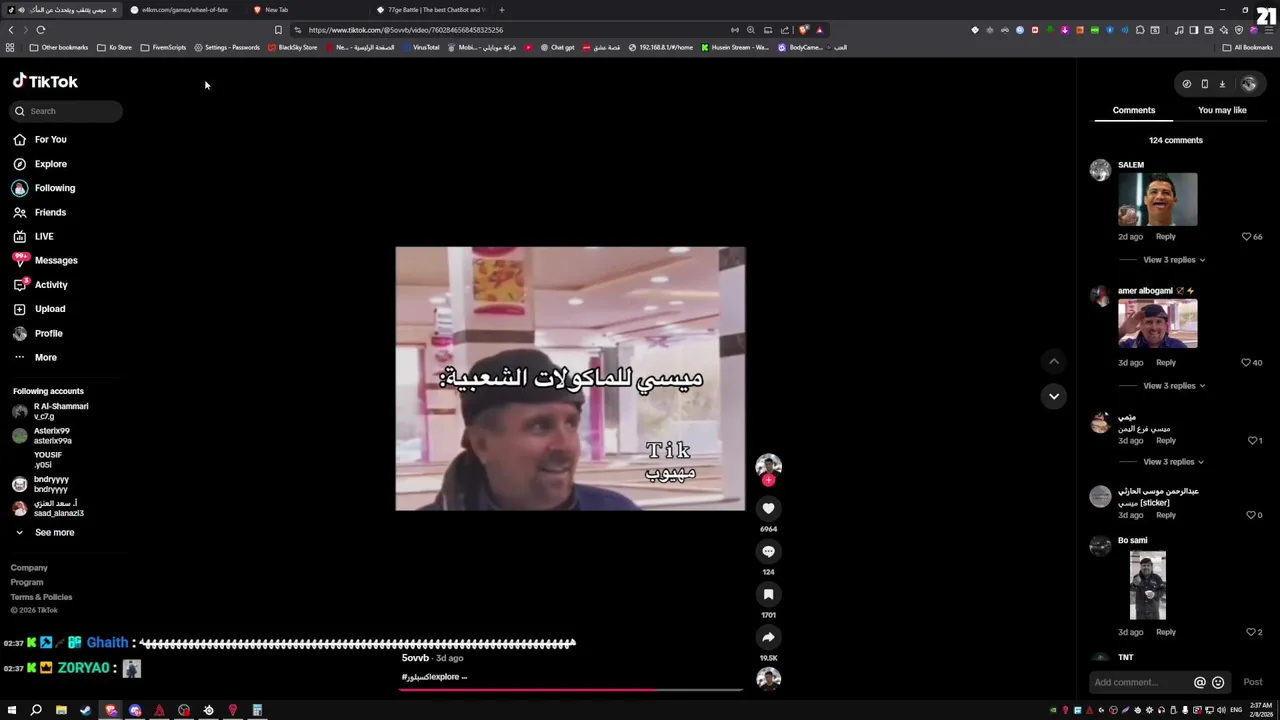
Task: Open the TikTok Get app phone icon
Action: click(x=1204, y=84)
